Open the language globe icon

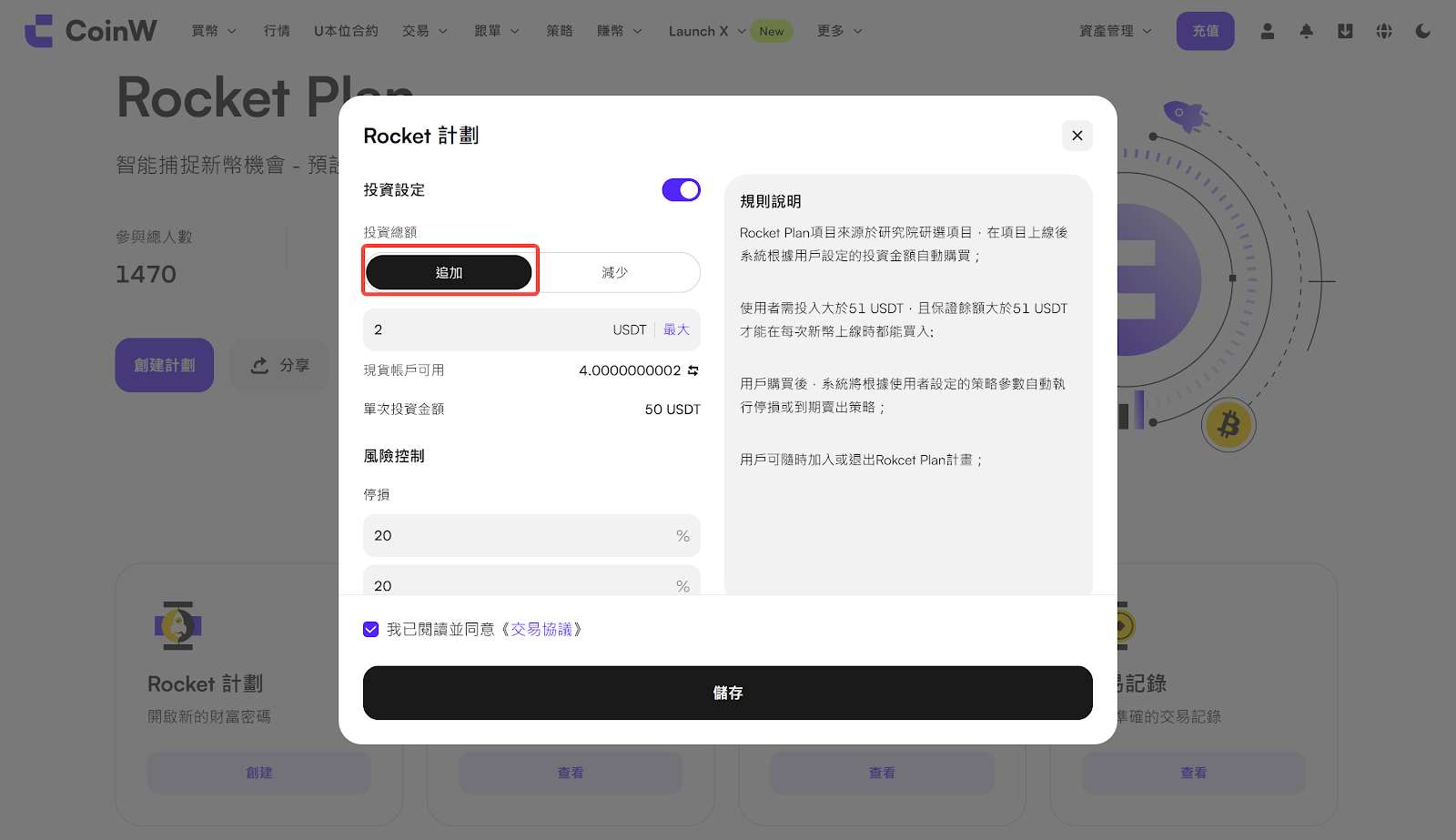pos(1384,31)
